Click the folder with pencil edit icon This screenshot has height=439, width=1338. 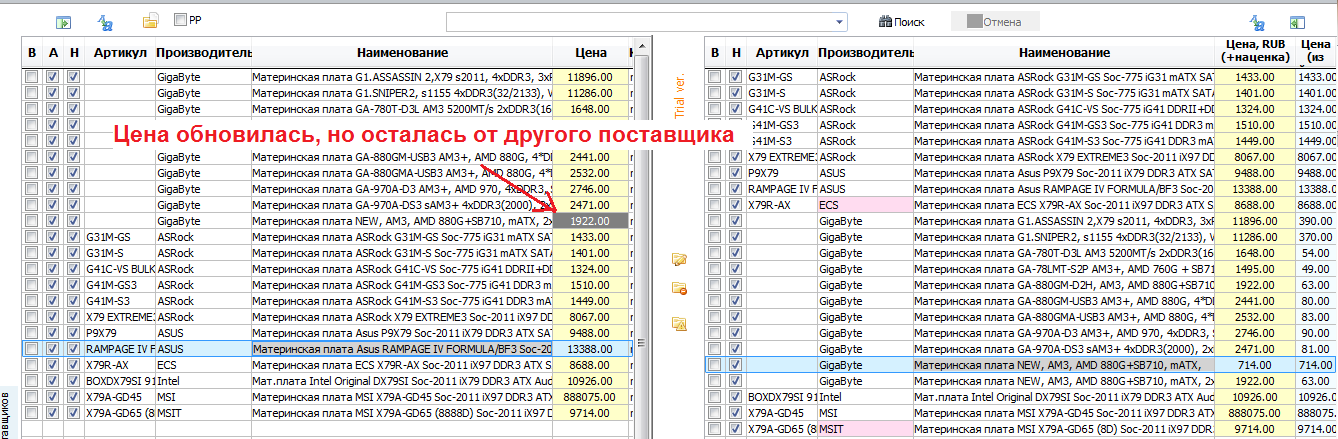click(680, 259)
